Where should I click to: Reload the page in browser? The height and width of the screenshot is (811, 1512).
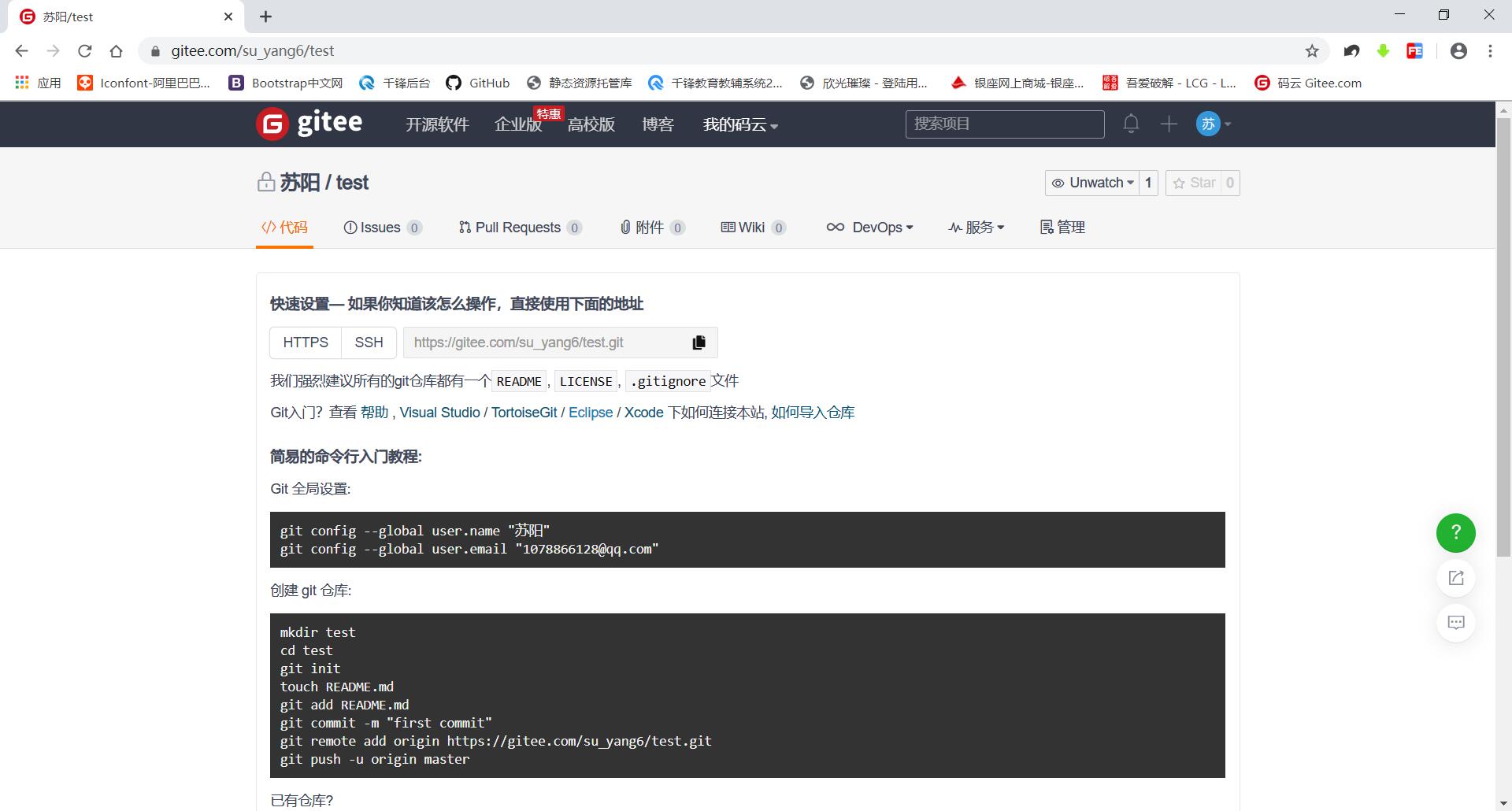[85, 51]
